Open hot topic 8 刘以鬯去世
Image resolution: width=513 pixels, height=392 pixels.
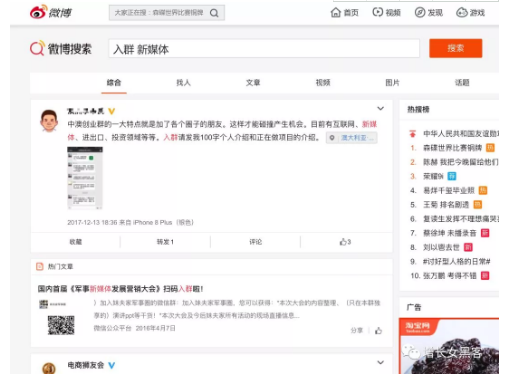pyautogui.click(x=441, y=247)
